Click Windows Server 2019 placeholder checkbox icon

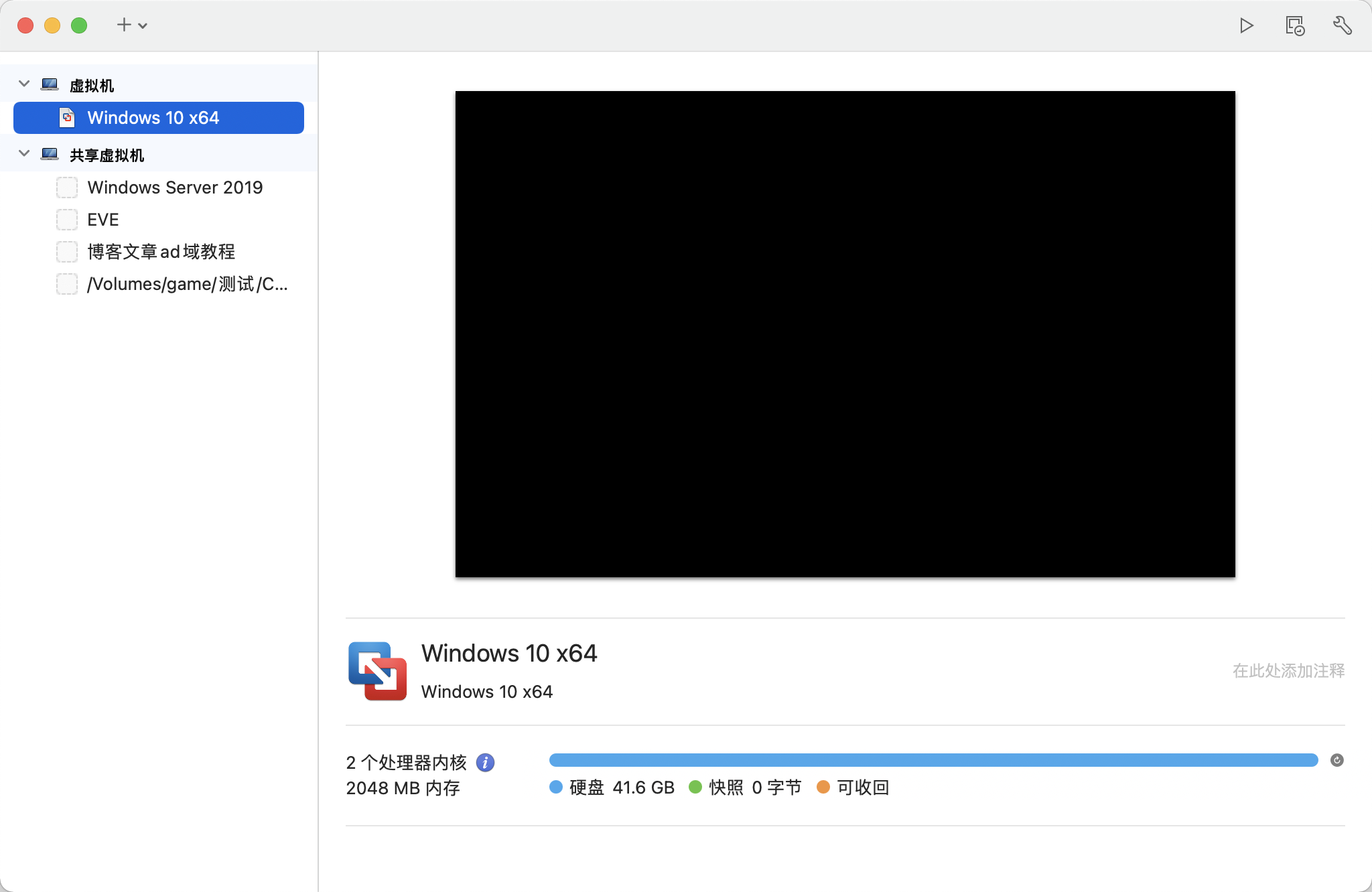[x=67, y=188]
